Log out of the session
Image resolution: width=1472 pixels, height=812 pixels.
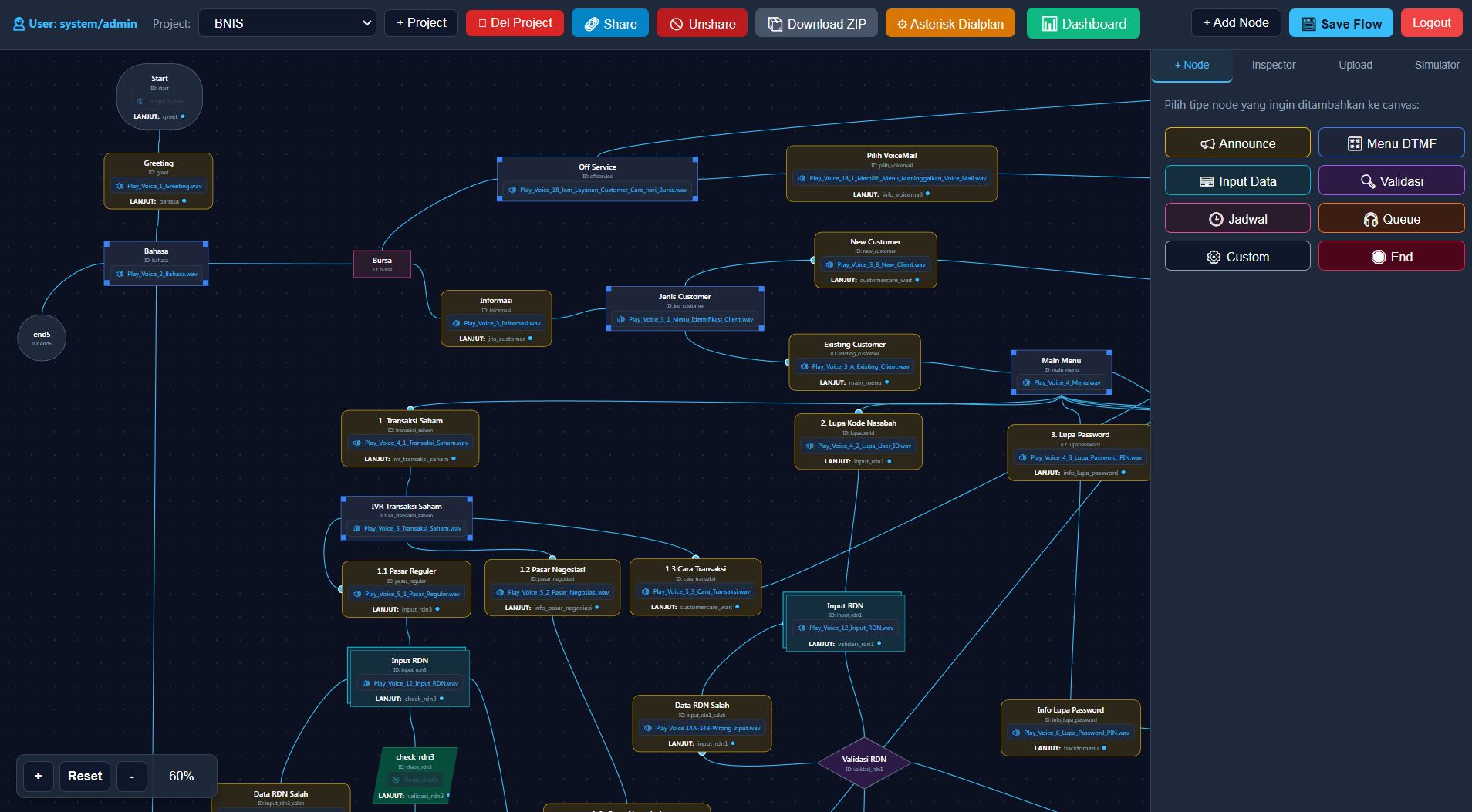tap(1432, 23)
